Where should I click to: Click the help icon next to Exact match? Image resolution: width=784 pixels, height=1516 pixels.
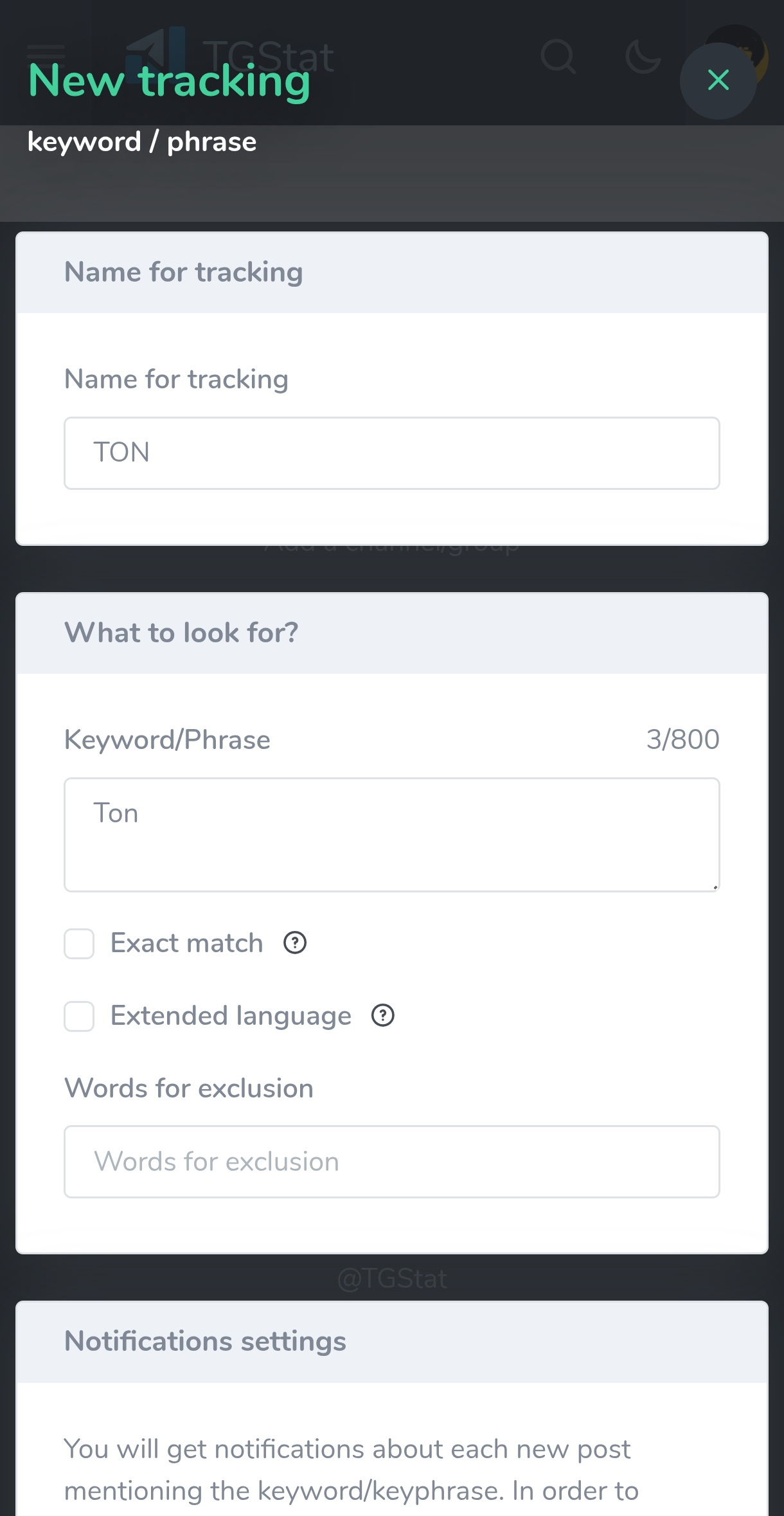pyautogui.click(x=294, y=943)
